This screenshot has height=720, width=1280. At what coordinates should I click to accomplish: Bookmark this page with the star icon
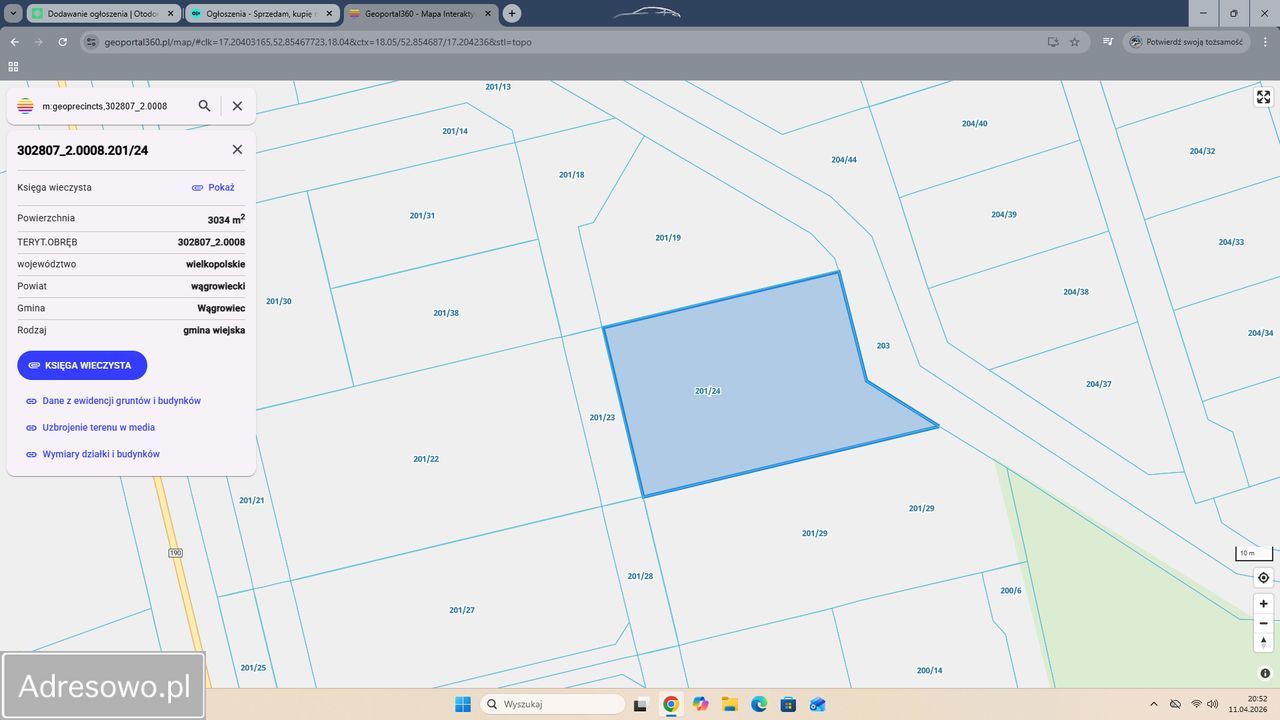(1075, 42)
